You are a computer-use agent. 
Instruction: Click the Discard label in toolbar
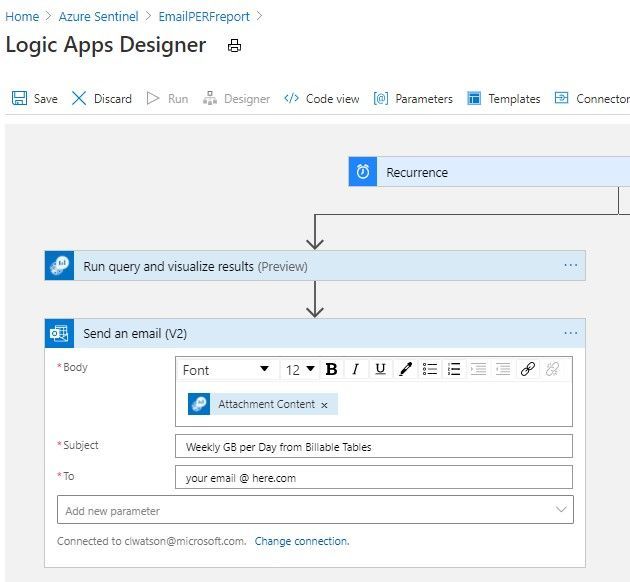112,99
